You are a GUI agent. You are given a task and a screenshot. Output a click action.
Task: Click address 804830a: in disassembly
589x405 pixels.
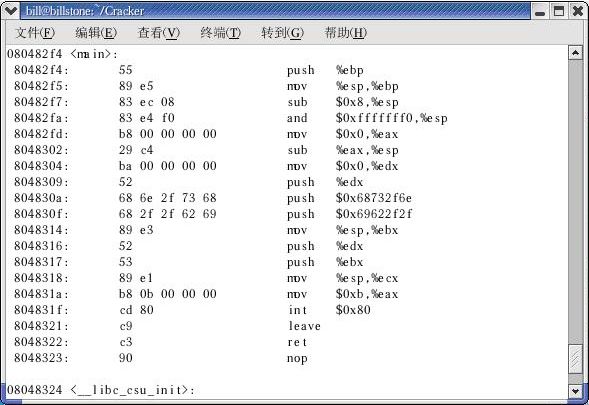pos(41,198)
